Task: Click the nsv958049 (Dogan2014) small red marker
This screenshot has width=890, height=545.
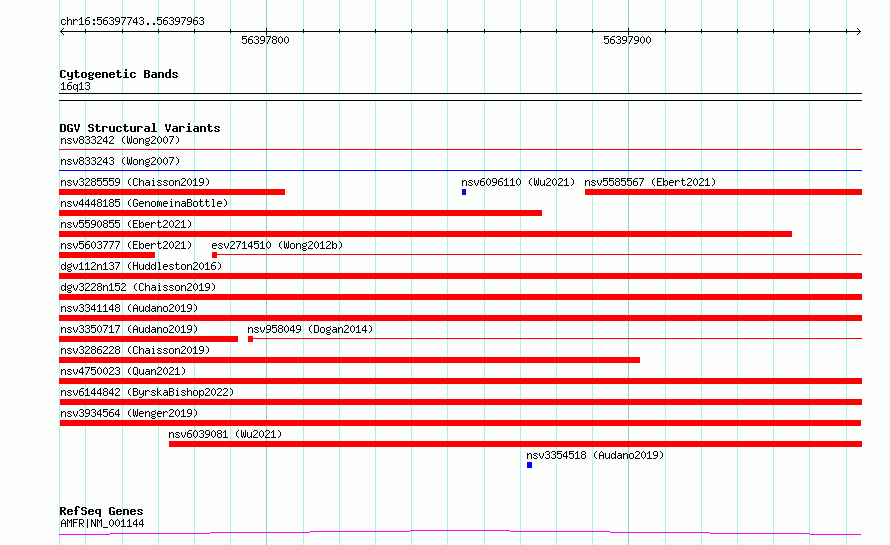Action: pos(250,339)
